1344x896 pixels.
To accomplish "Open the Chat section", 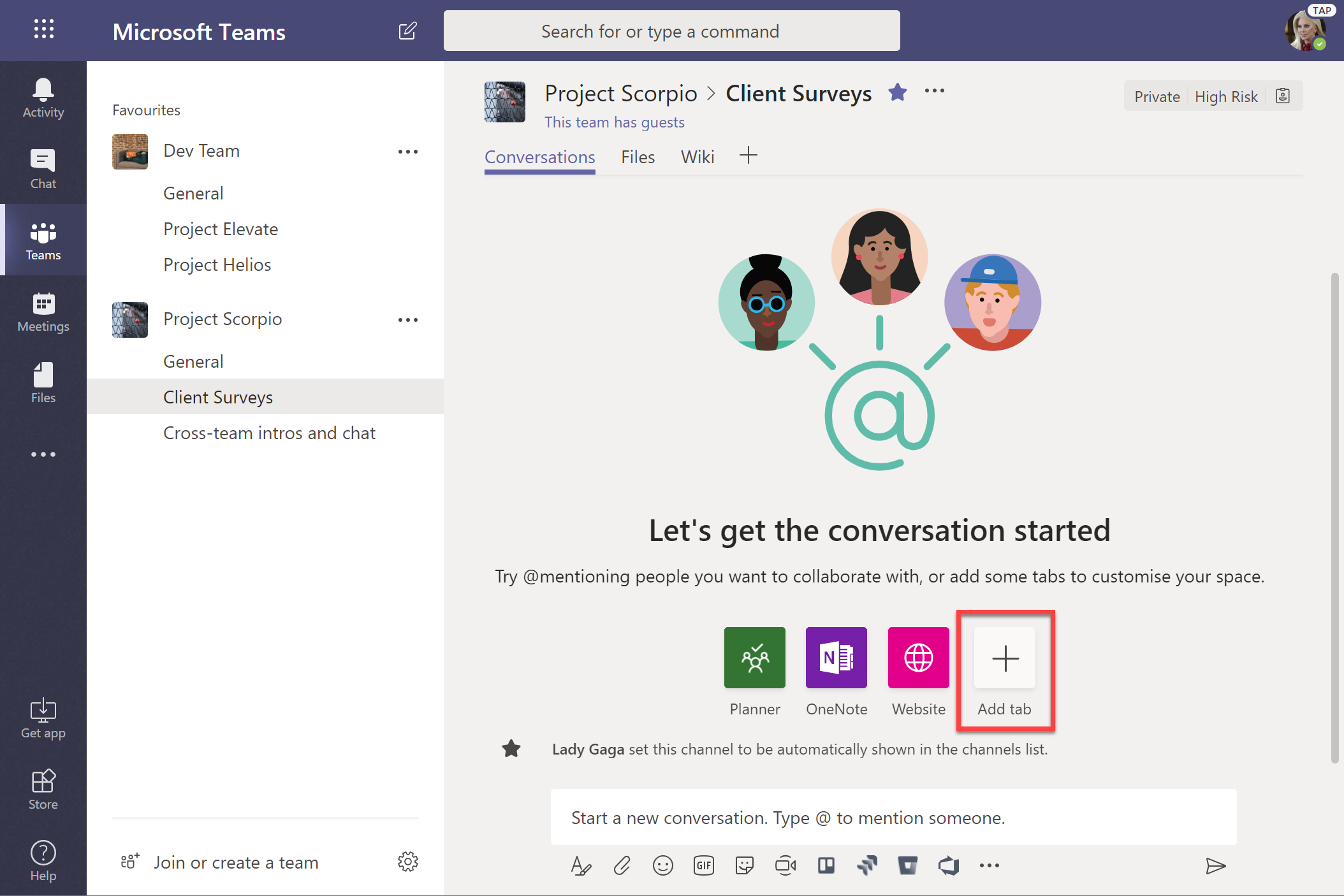I will point(42,167).
